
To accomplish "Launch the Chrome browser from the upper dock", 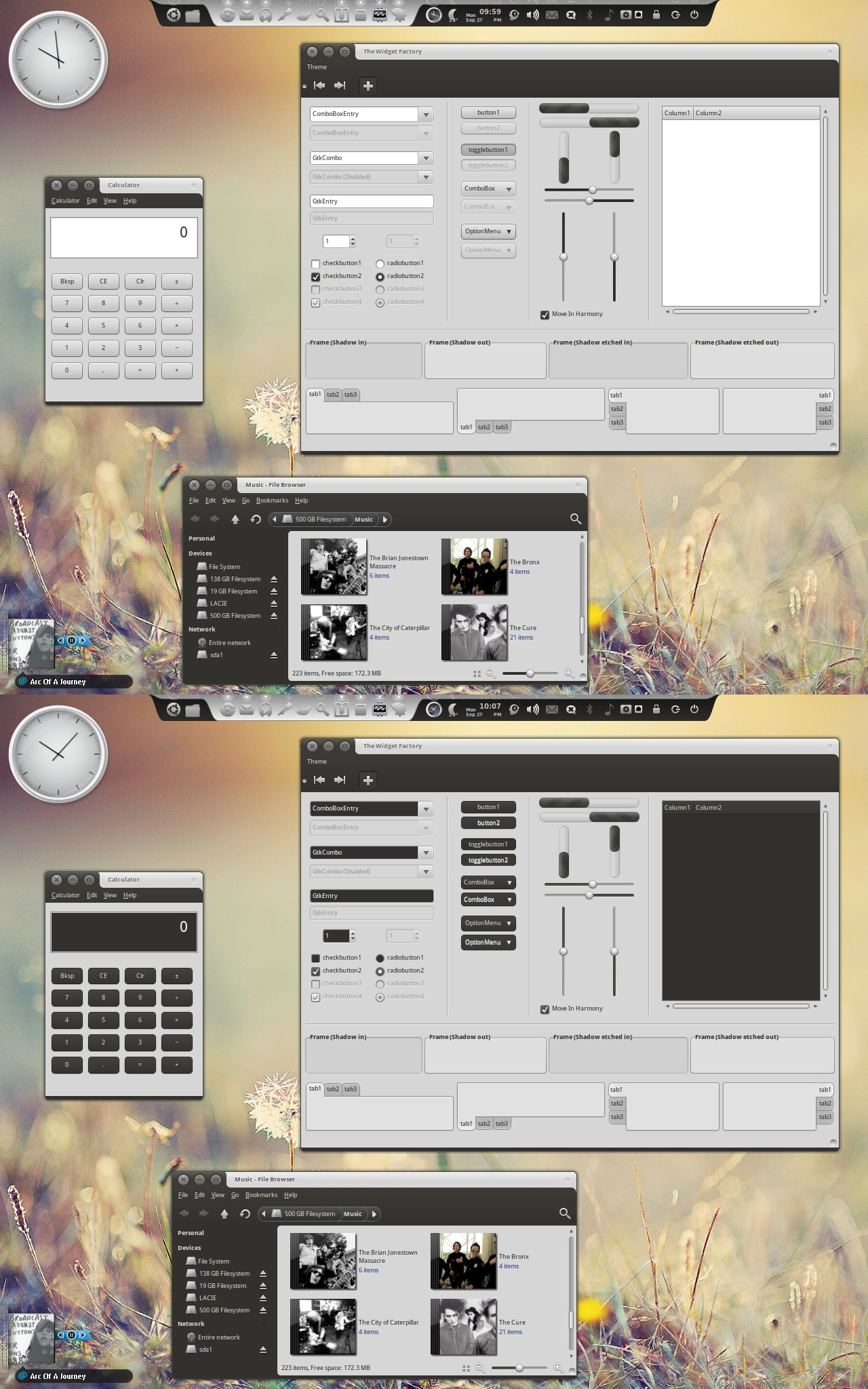I will coord(228,14).
